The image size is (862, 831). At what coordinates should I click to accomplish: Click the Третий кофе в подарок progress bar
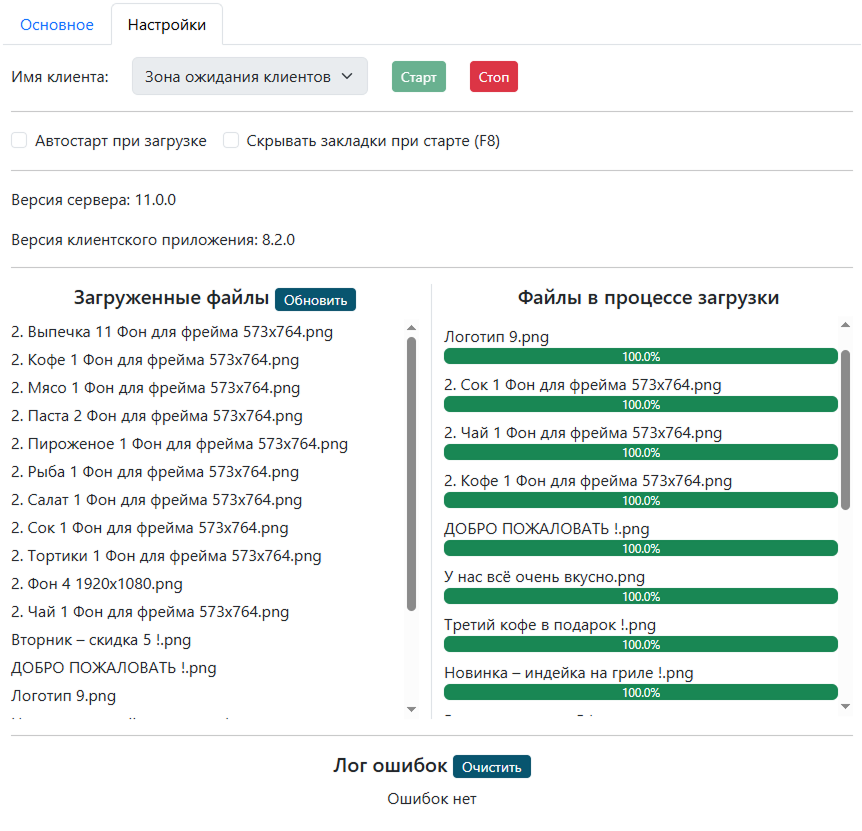pos(640,644)
